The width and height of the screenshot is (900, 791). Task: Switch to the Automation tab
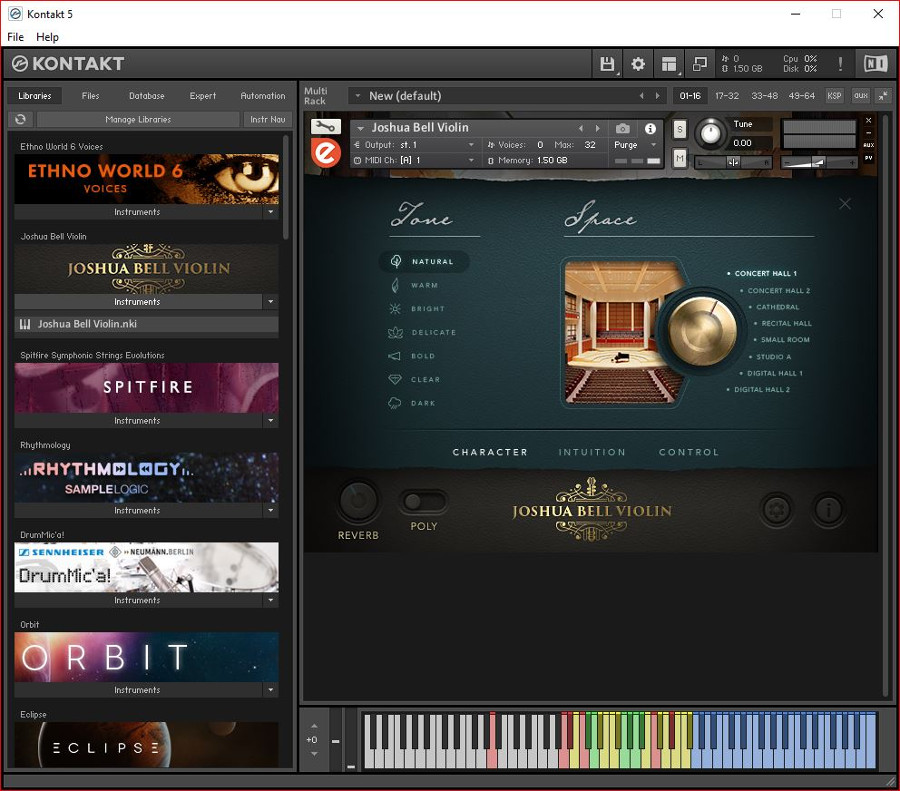click(262, 96)
